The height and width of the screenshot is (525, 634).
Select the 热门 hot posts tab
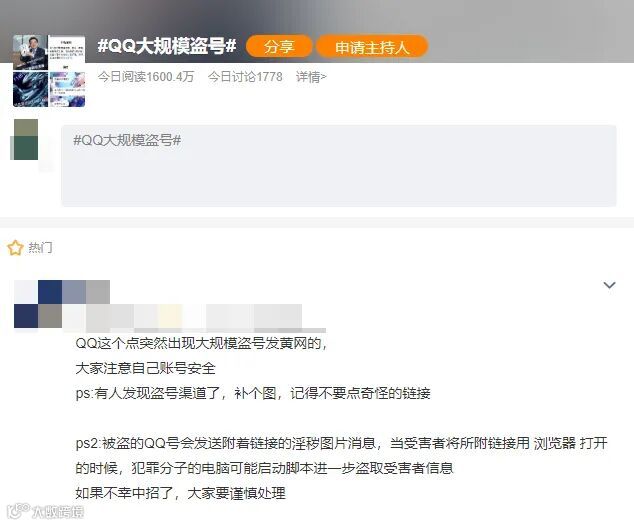click(40, 248)
